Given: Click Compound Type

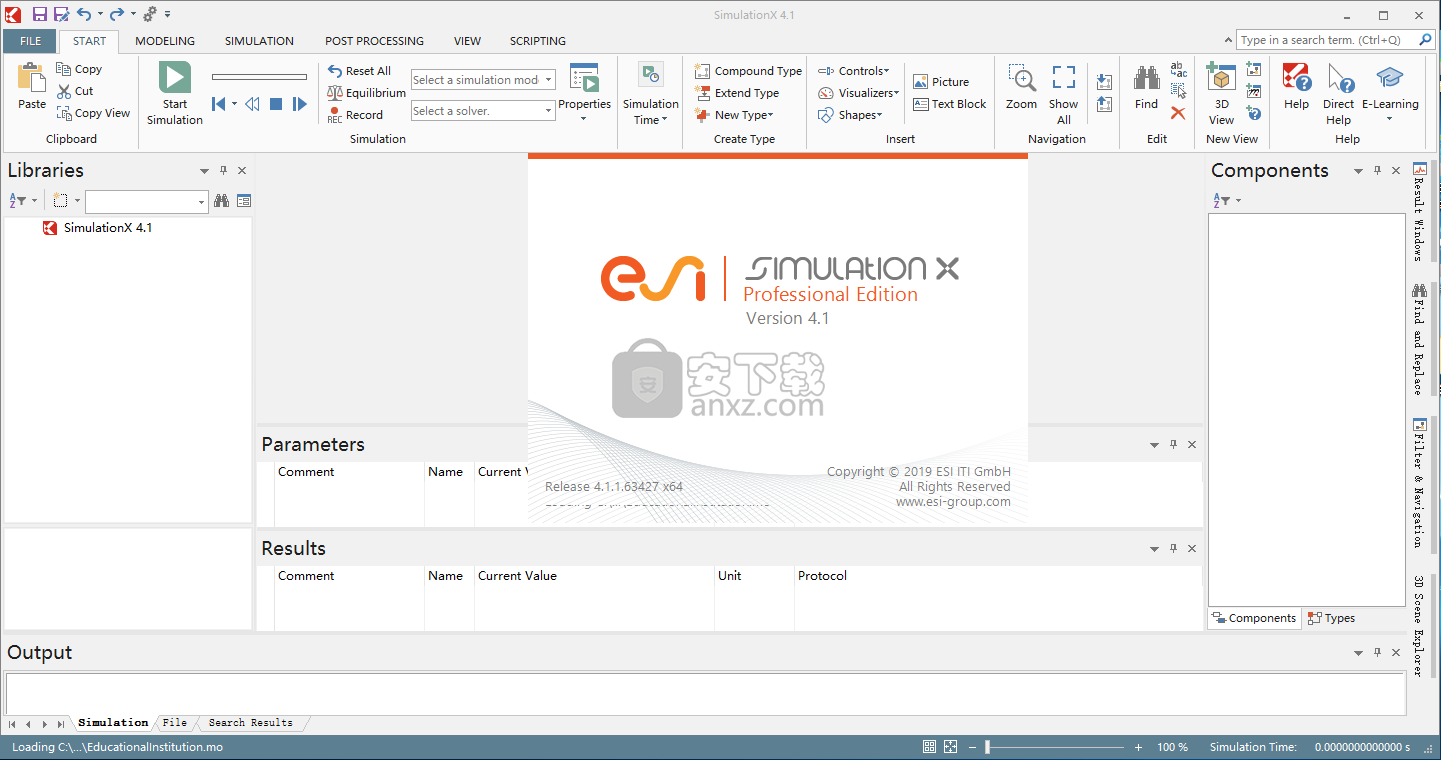Looking at the screenshot, I should tap(748, 71).
